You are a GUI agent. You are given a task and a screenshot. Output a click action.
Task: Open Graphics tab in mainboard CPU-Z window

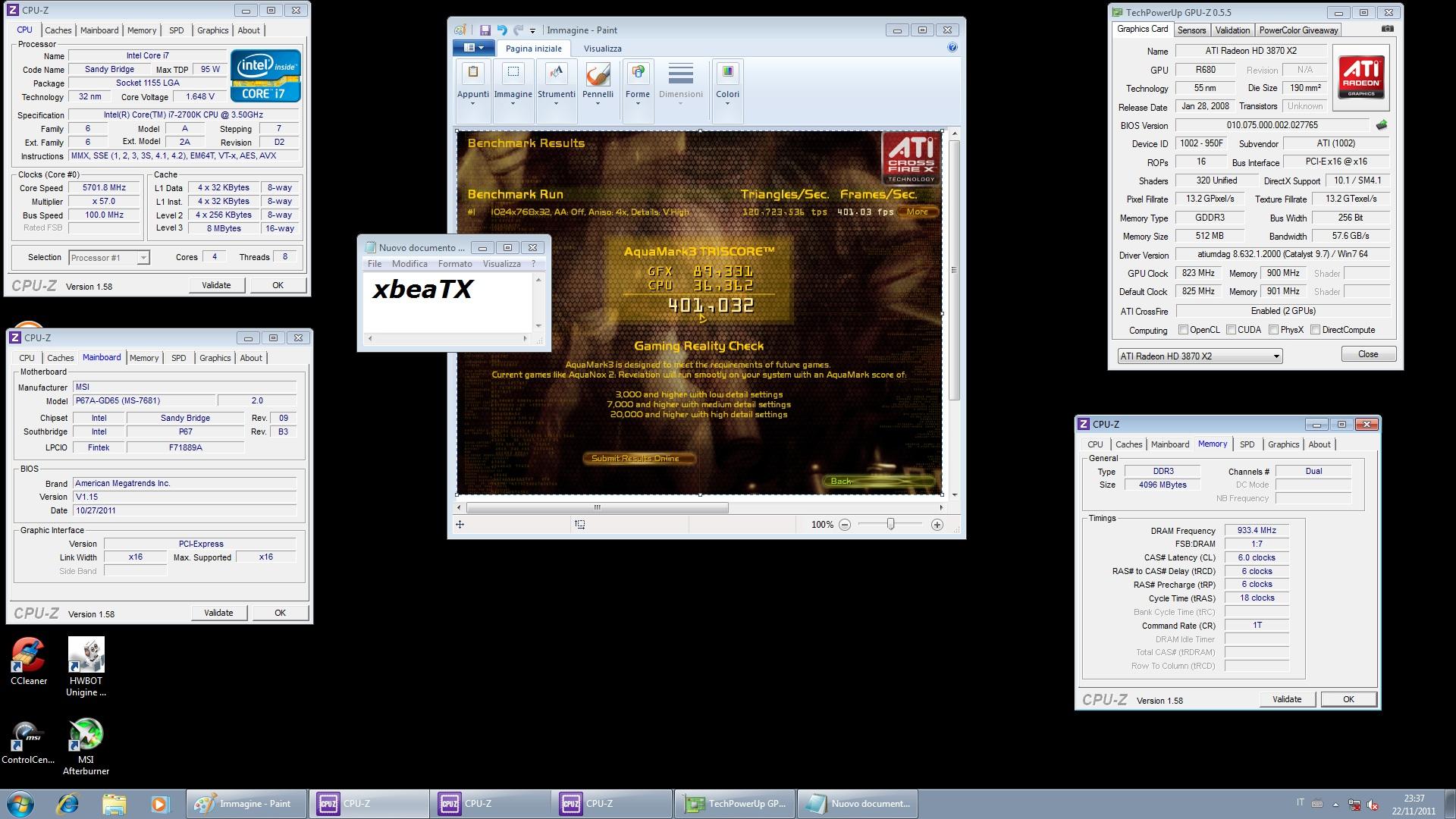[215, 358]
